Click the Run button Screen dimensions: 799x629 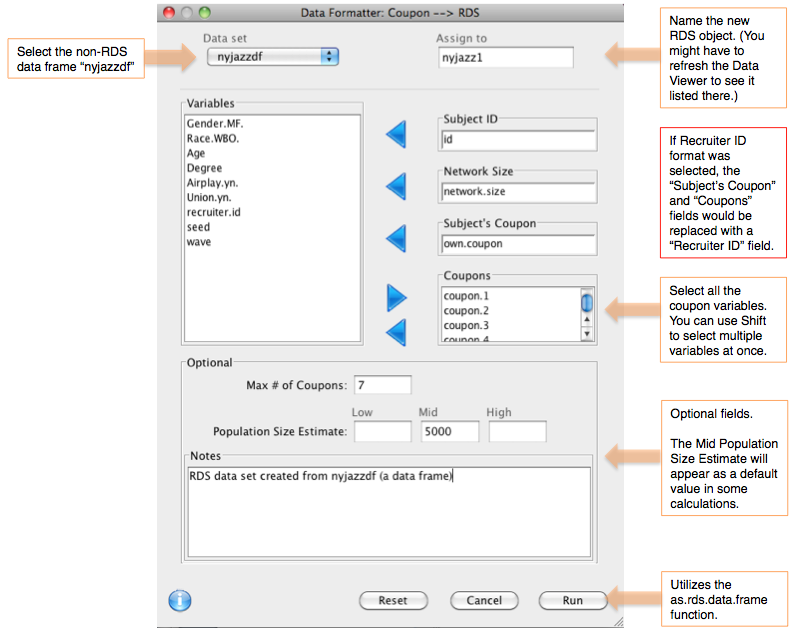pyautogui.click(x=573, y=600)
